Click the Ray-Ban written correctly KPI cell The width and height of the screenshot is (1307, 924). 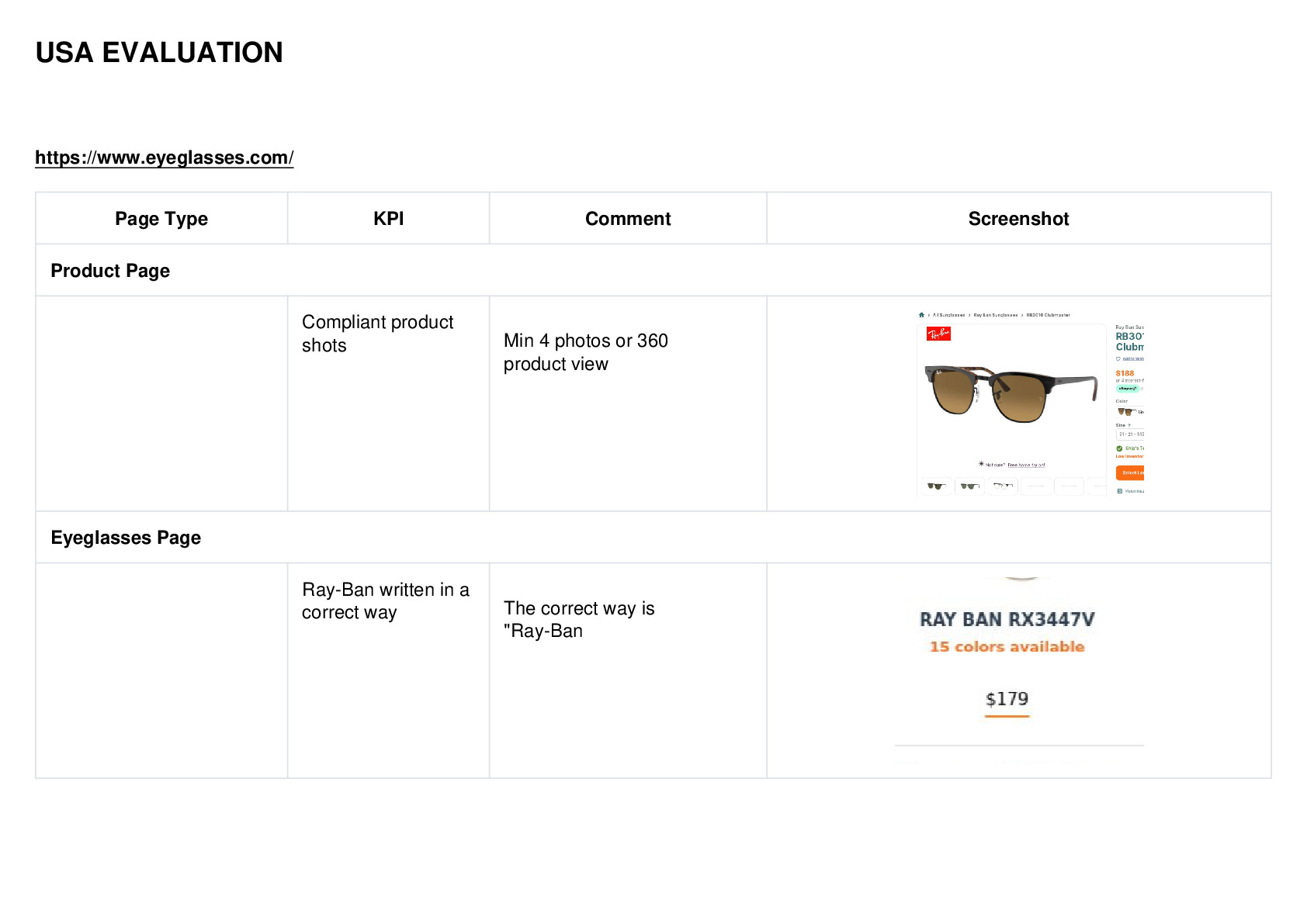coord(388,670)
